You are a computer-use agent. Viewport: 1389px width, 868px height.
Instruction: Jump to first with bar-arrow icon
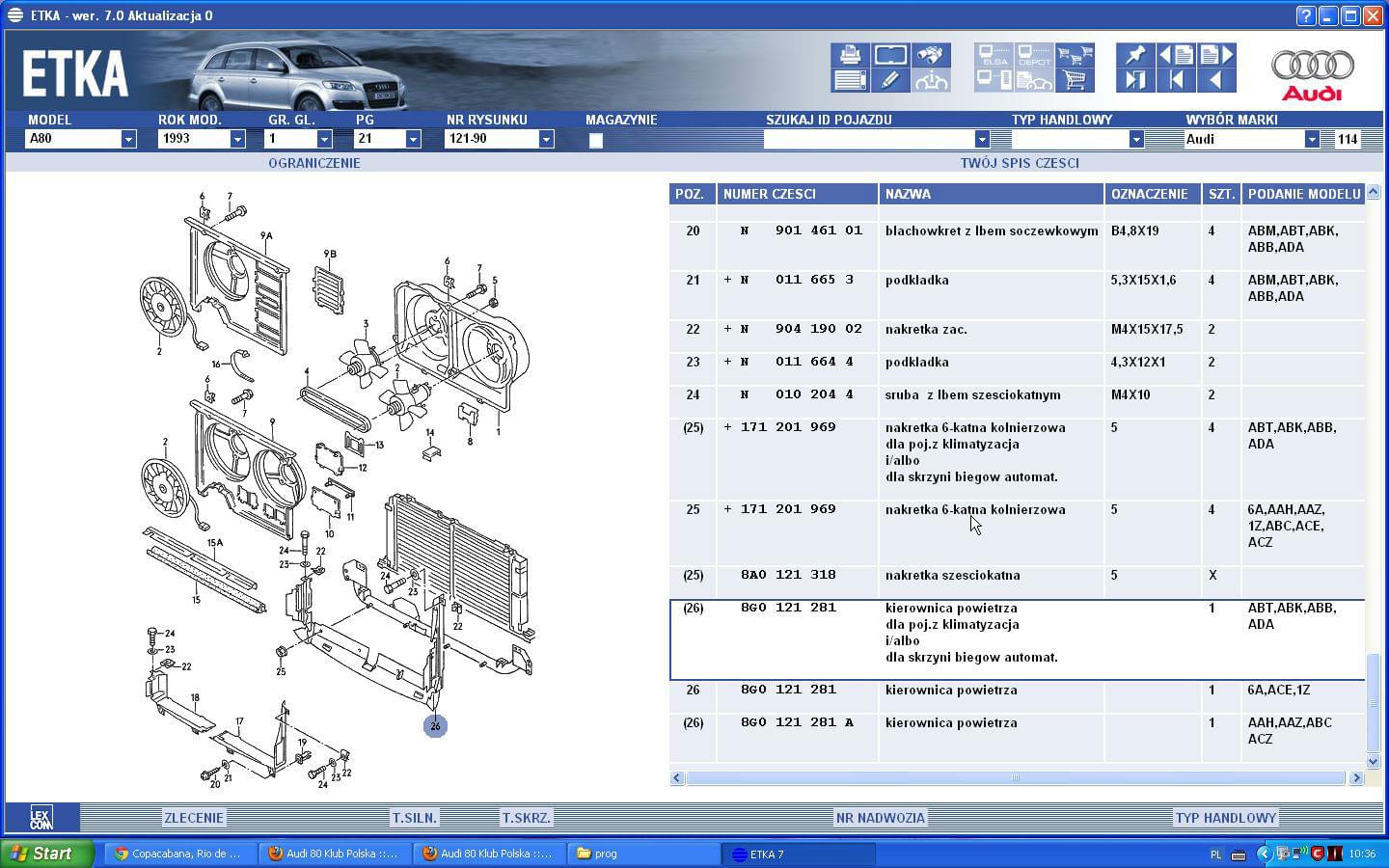point(1176,80)
